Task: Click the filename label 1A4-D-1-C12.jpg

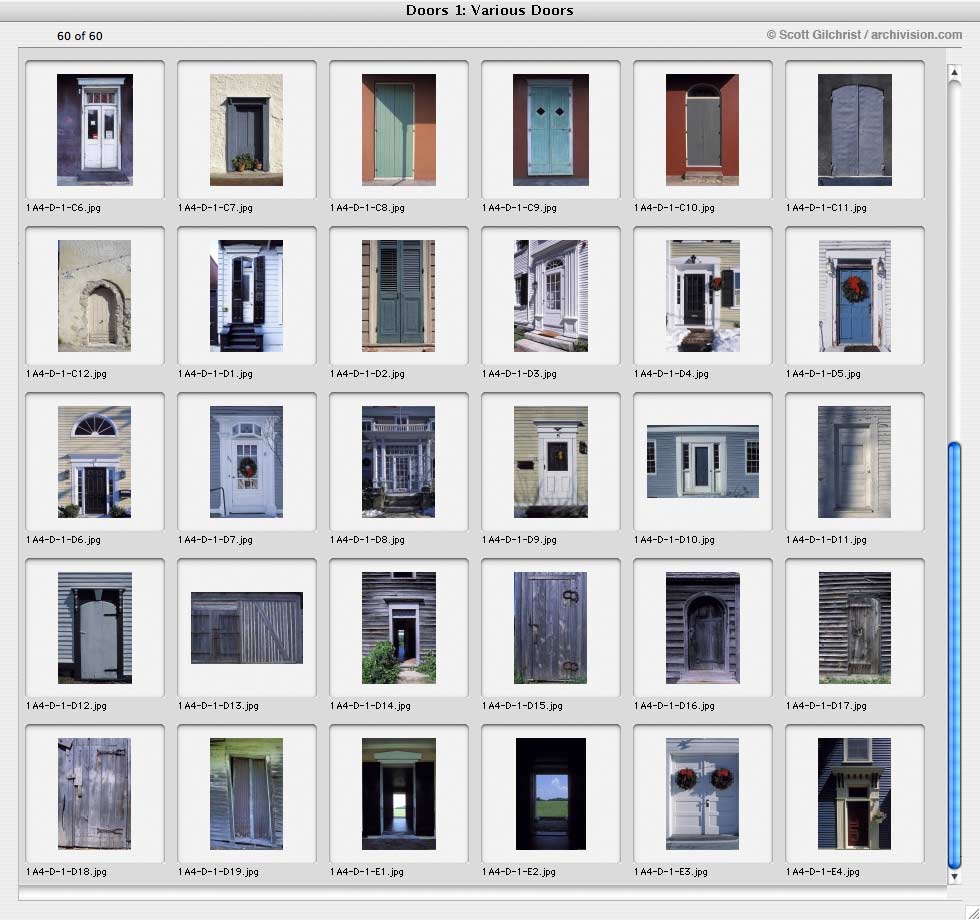Action: click(x=66, y=374)
